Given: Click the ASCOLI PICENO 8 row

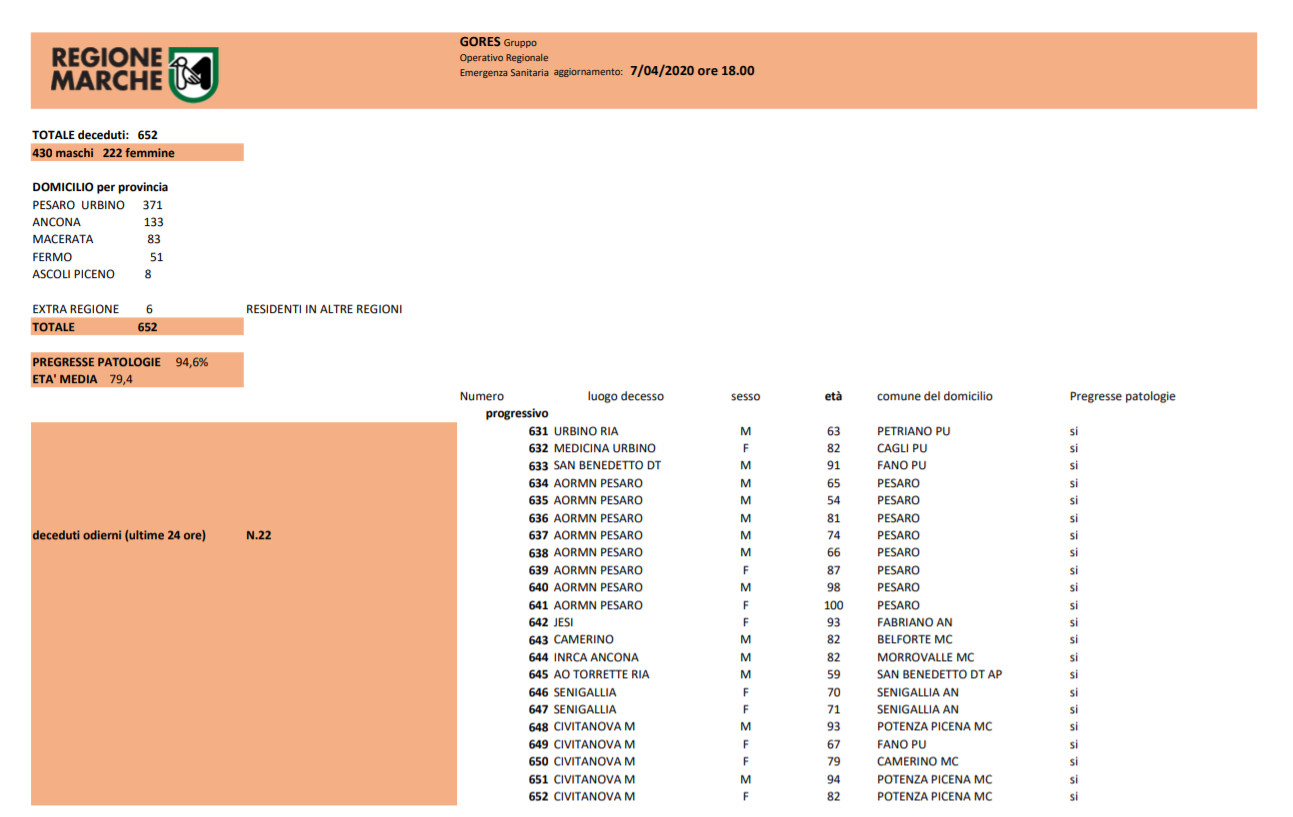Looking at the screenshot, I should pos(92,274).
